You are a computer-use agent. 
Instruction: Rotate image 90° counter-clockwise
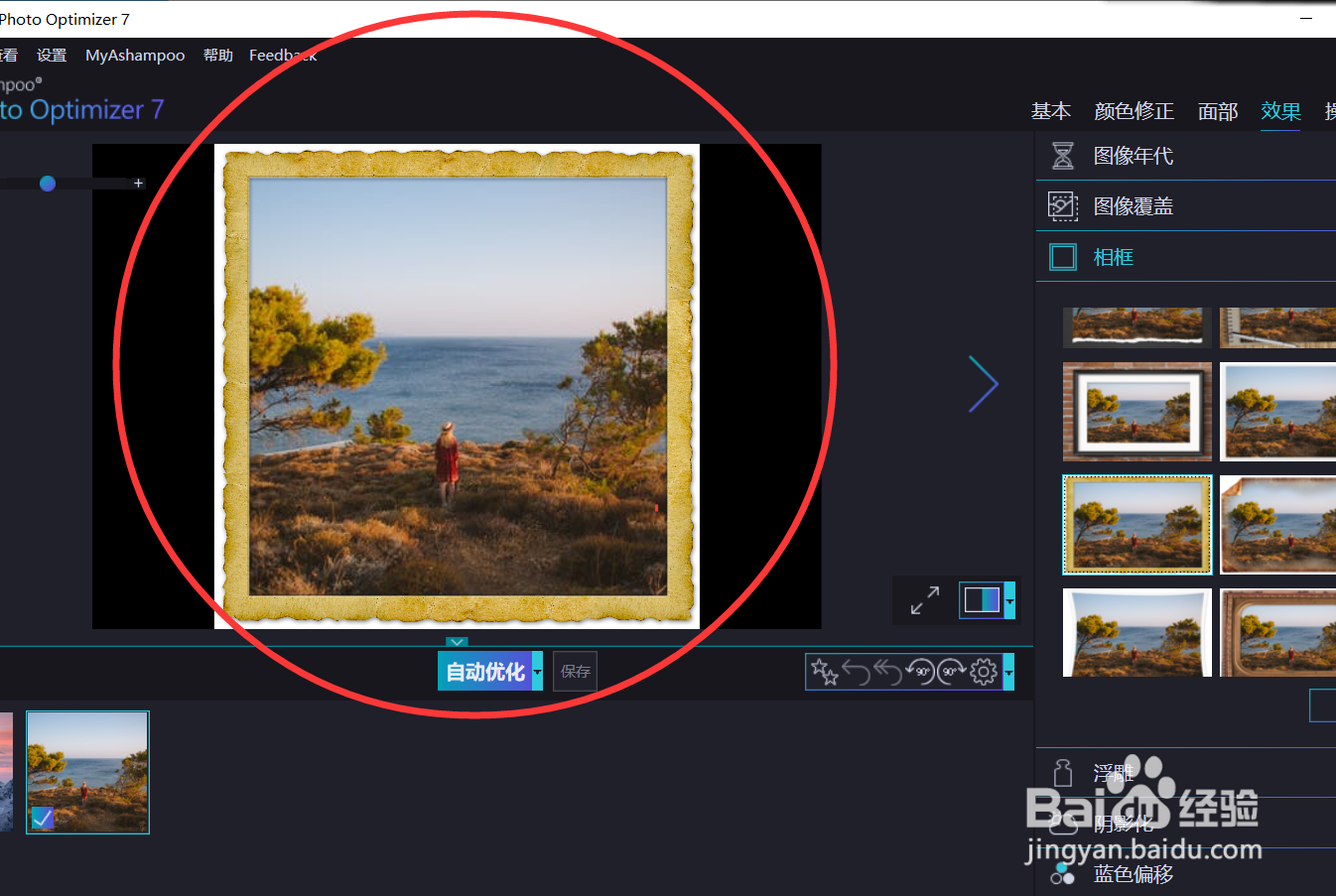pos(920,673)
